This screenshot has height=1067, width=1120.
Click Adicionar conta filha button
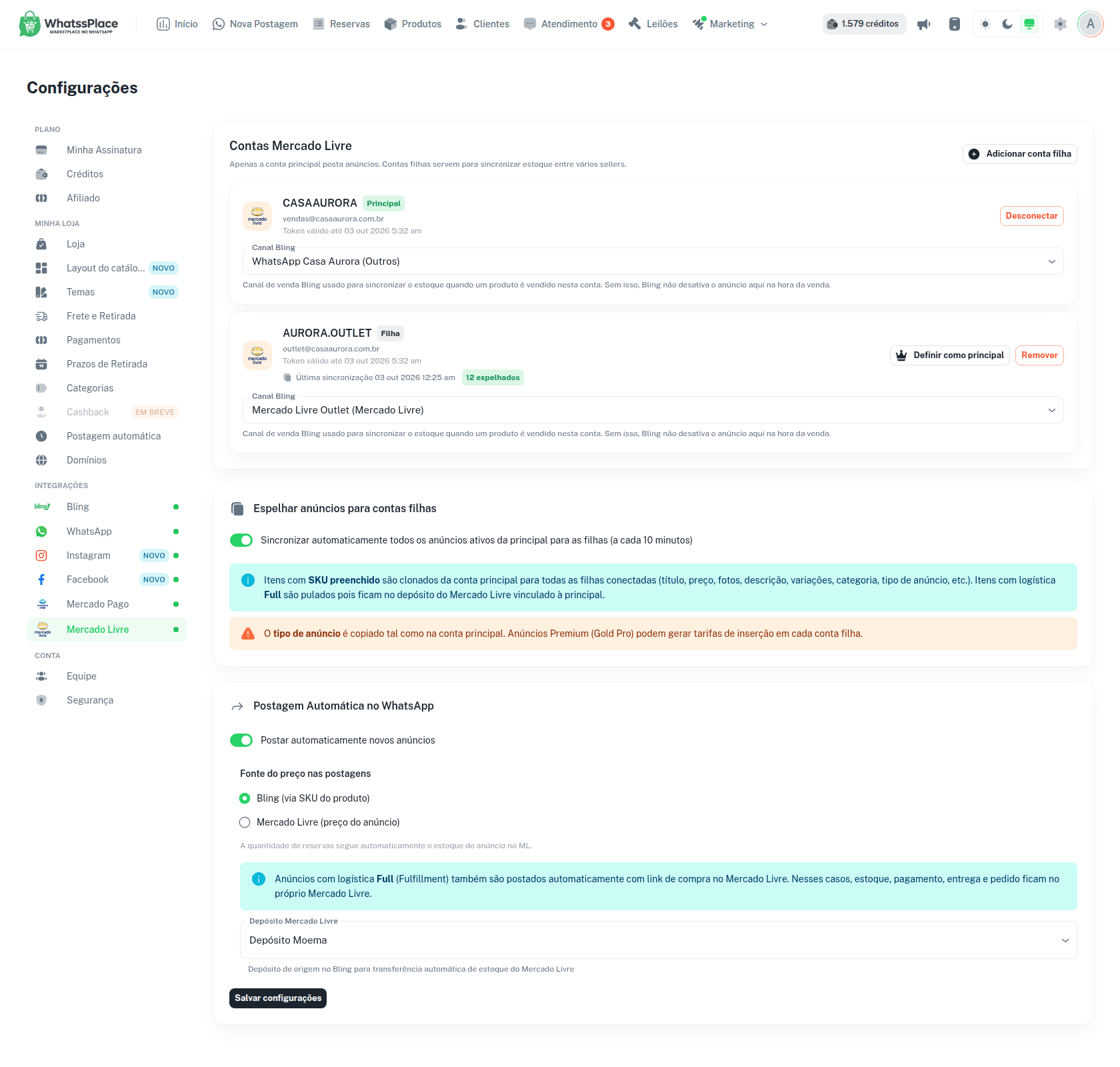click(x=1020, y=154)
